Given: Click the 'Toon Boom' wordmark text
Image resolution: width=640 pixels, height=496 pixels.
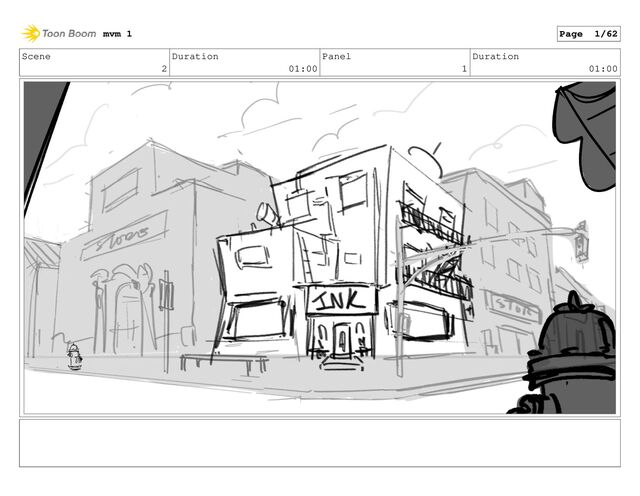Looking at the screenshot, I should [x=69, y=33].
